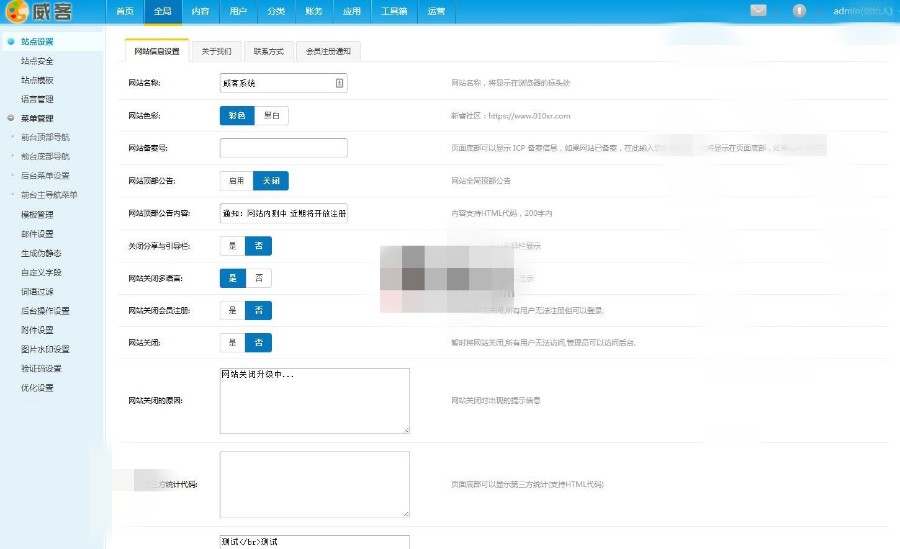Open 优化设置 in sidebar
Image resolution: width=900 pixels, height=549 pixels.
pos(37,388)
